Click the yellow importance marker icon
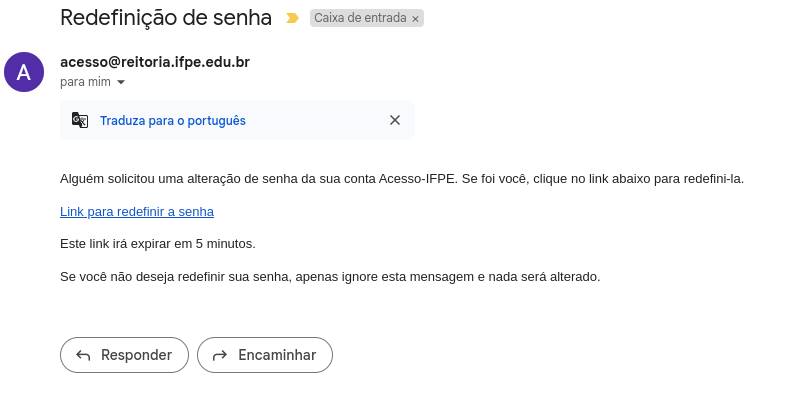 click(x=292, y=18)
